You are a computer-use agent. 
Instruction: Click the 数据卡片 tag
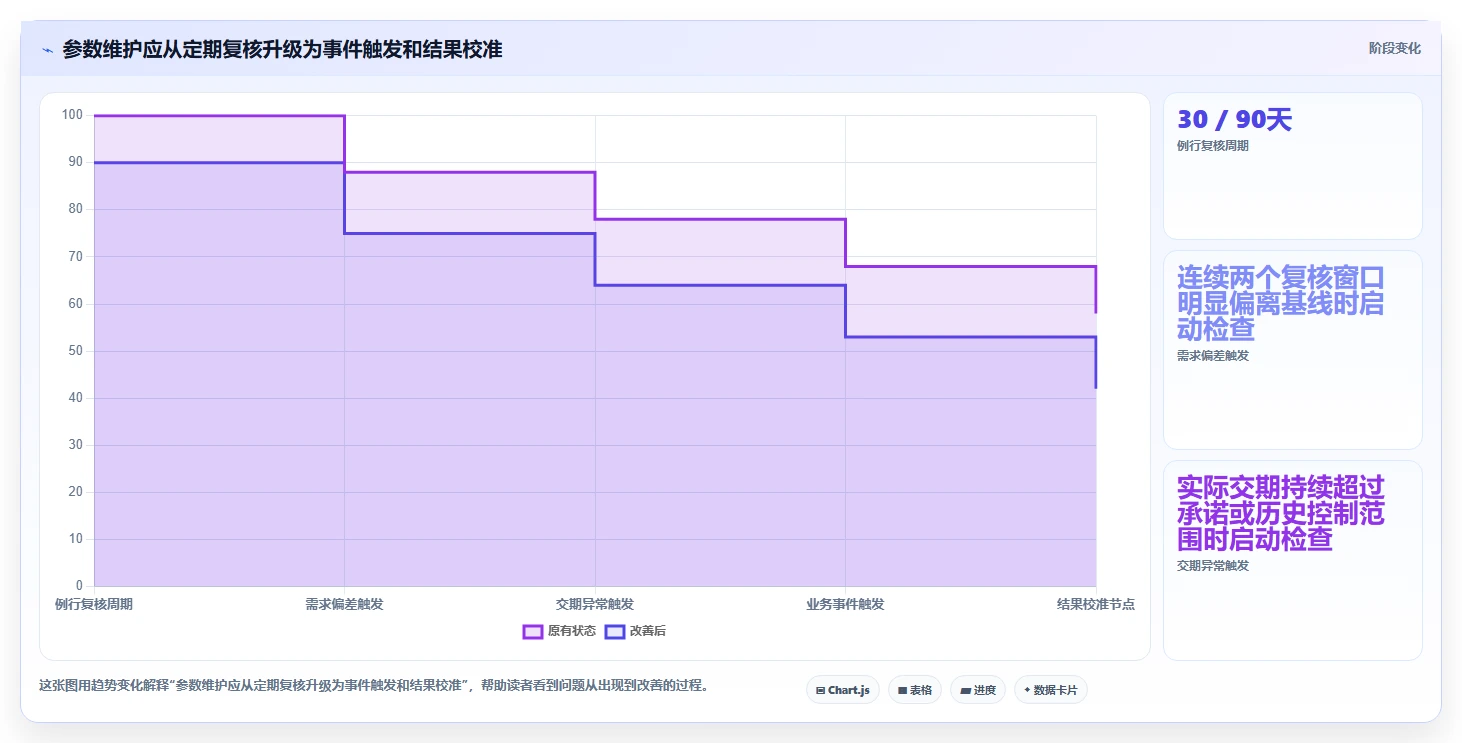coord(1050,690)
